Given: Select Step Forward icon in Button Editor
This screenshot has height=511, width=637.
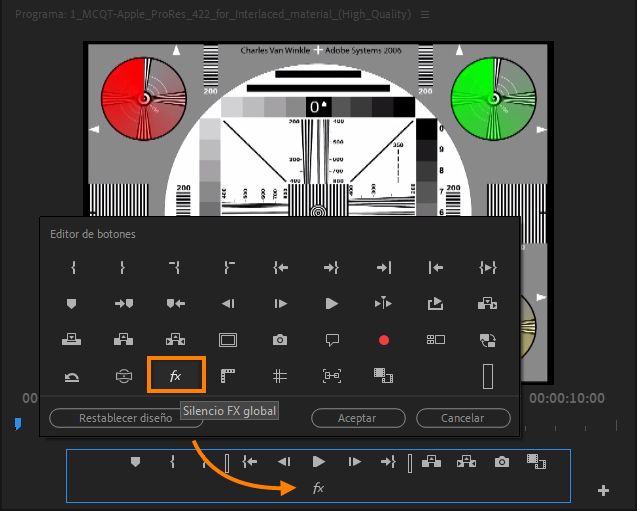Looking at the screenshot, I should (280, 304).
